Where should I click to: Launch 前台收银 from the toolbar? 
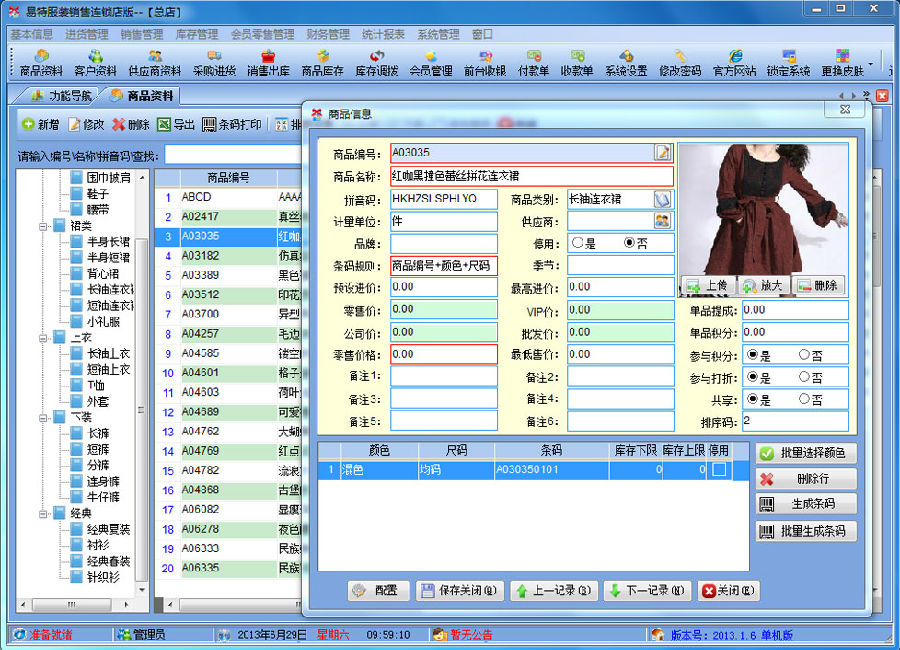pos(485,62)
